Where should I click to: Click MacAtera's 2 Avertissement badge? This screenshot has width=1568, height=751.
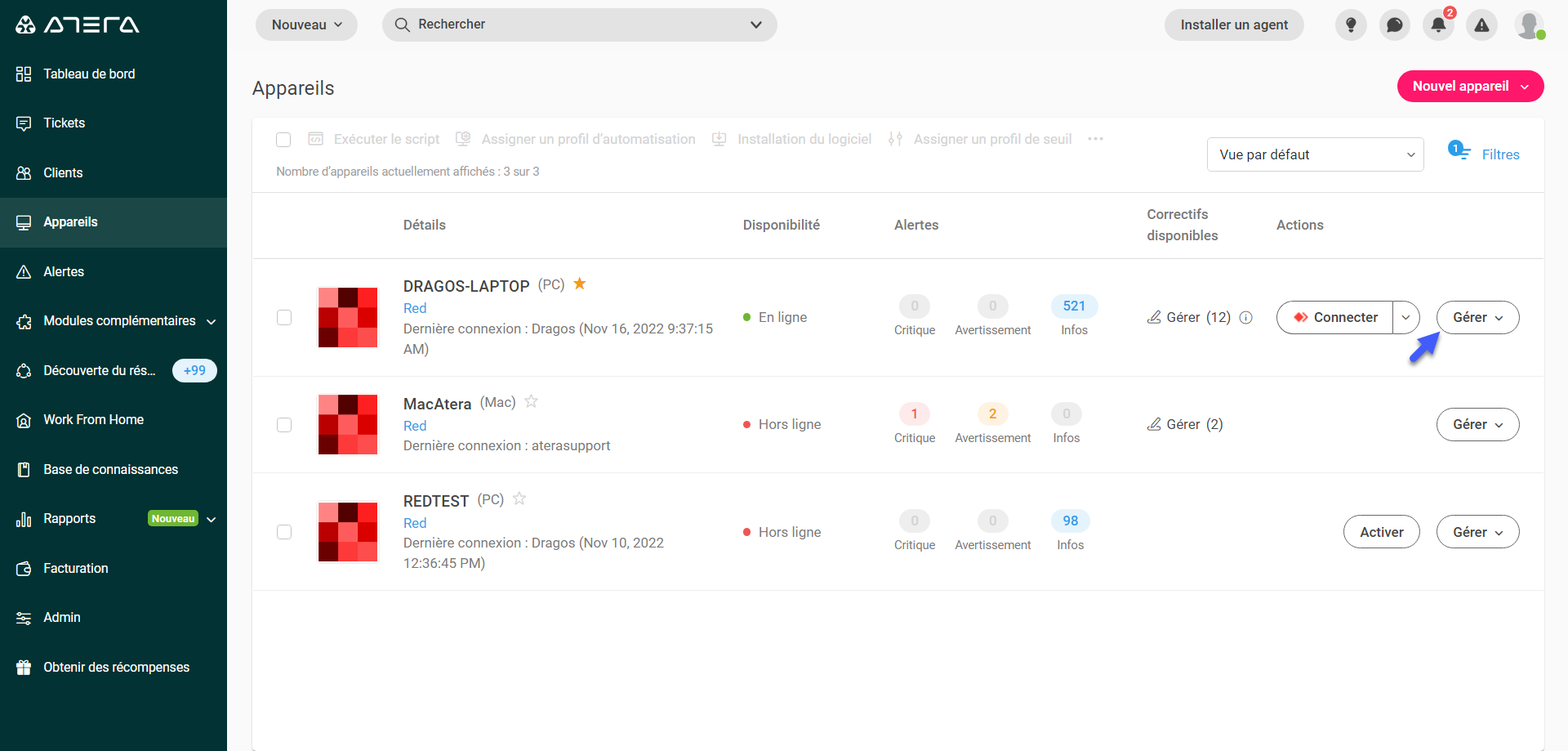[992, 414]
